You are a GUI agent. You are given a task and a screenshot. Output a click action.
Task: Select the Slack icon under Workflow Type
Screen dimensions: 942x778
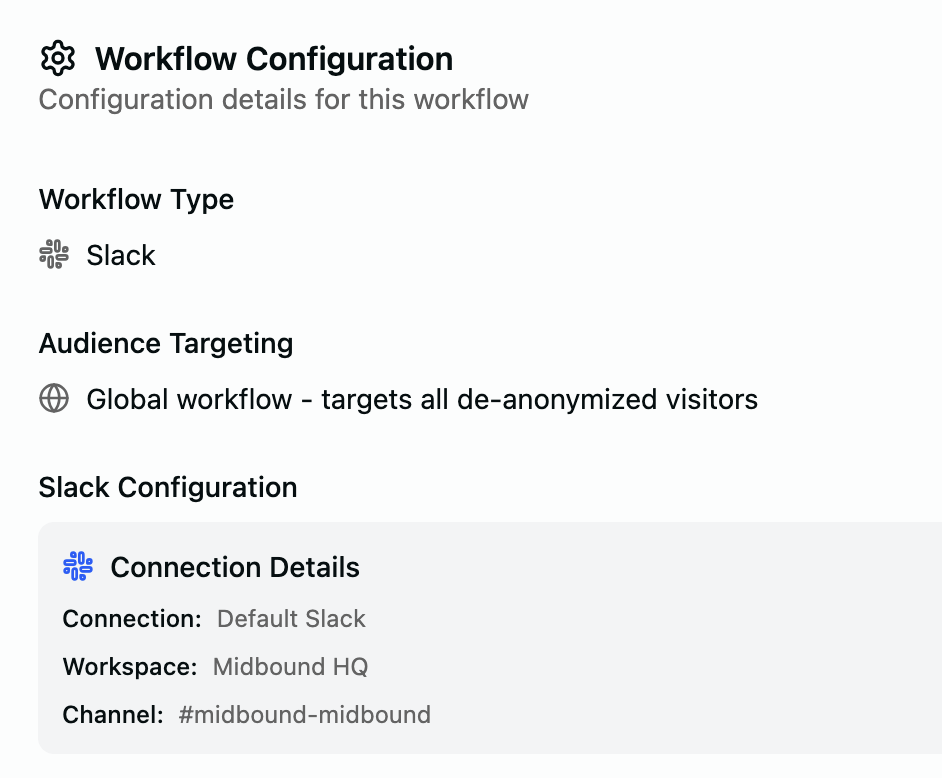(53, 255)
